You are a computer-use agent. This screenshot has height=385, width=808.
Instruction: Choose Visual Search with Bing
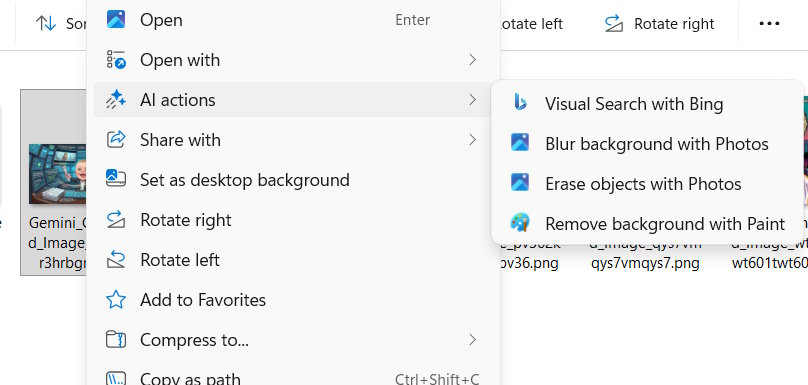(x=648, y=104)
